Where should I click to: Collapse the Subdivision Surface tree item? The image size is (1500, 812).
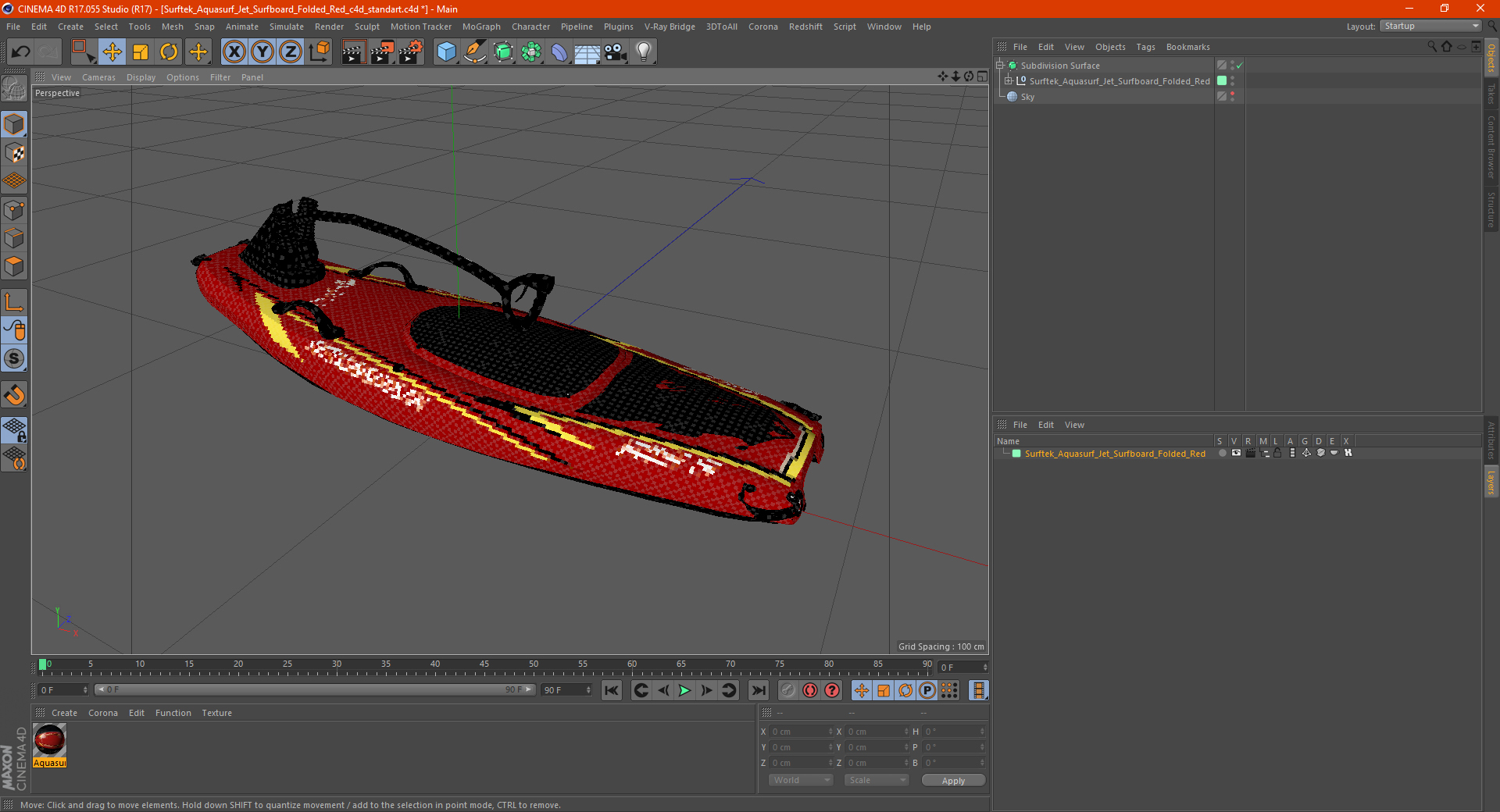tap(1000, 66)
